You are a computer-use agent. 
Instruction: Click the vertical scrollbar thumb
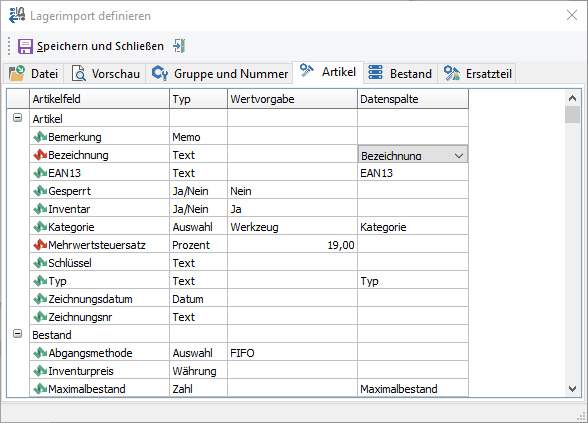click(x=572, y=115)
